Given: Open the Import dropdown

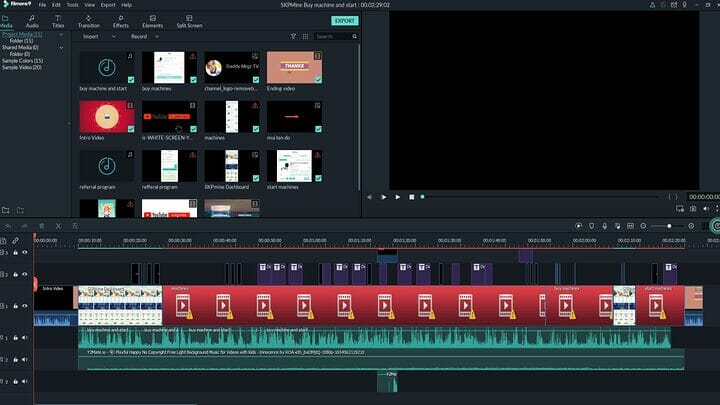Looking at the screenshot, I should point(99,36).
